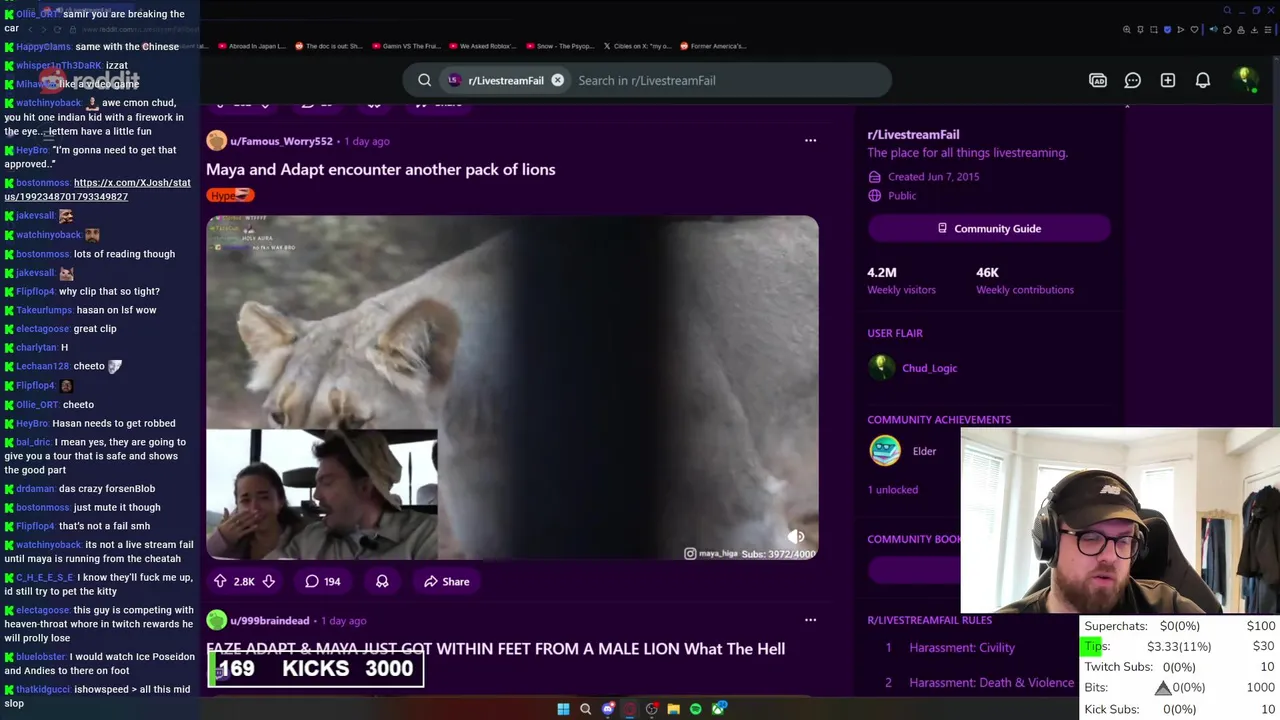Open options menu for 999braindead post

[x=810, y=619]
